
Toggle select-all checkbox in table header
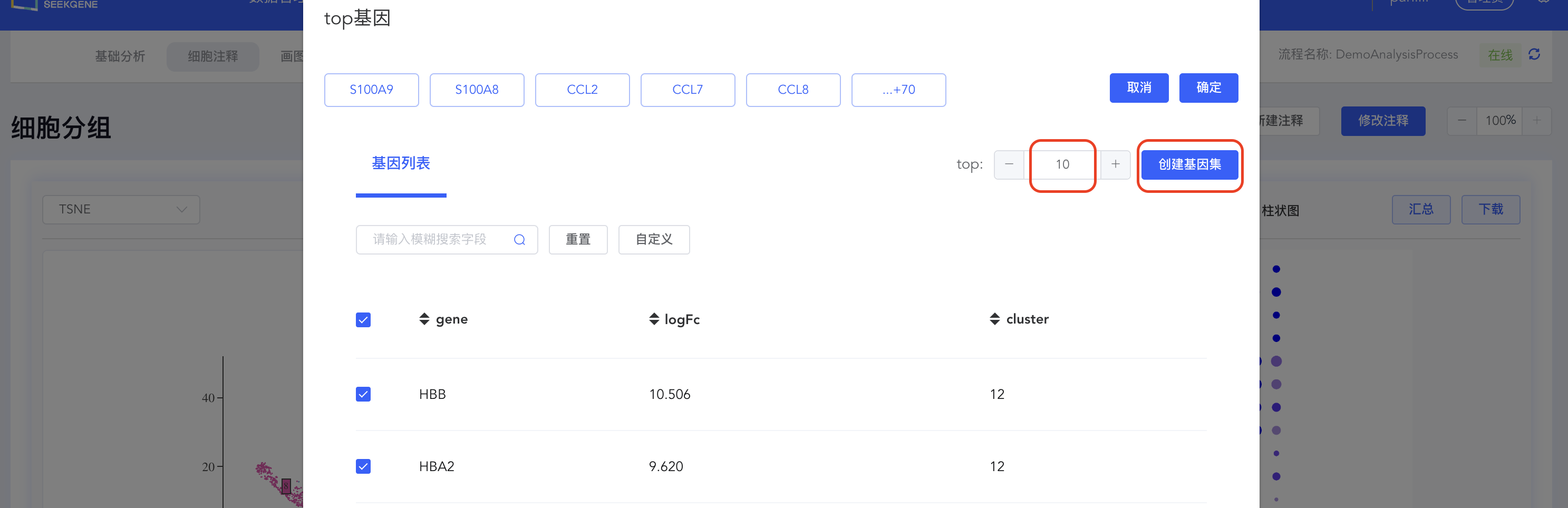click(363, 320)
